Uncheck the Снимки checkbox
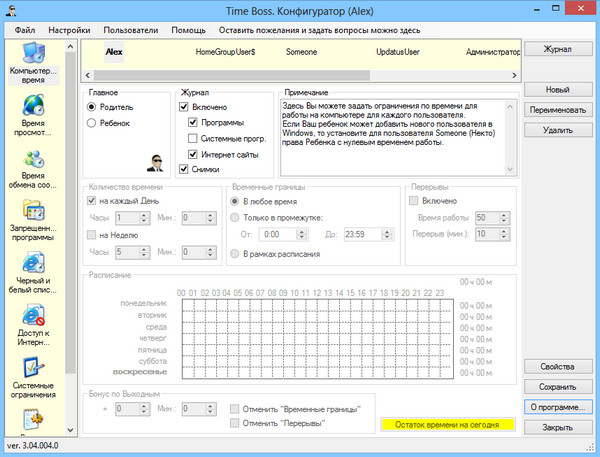Image resolution: width=600 pixels, height=457 pixels. coord(184,170)
